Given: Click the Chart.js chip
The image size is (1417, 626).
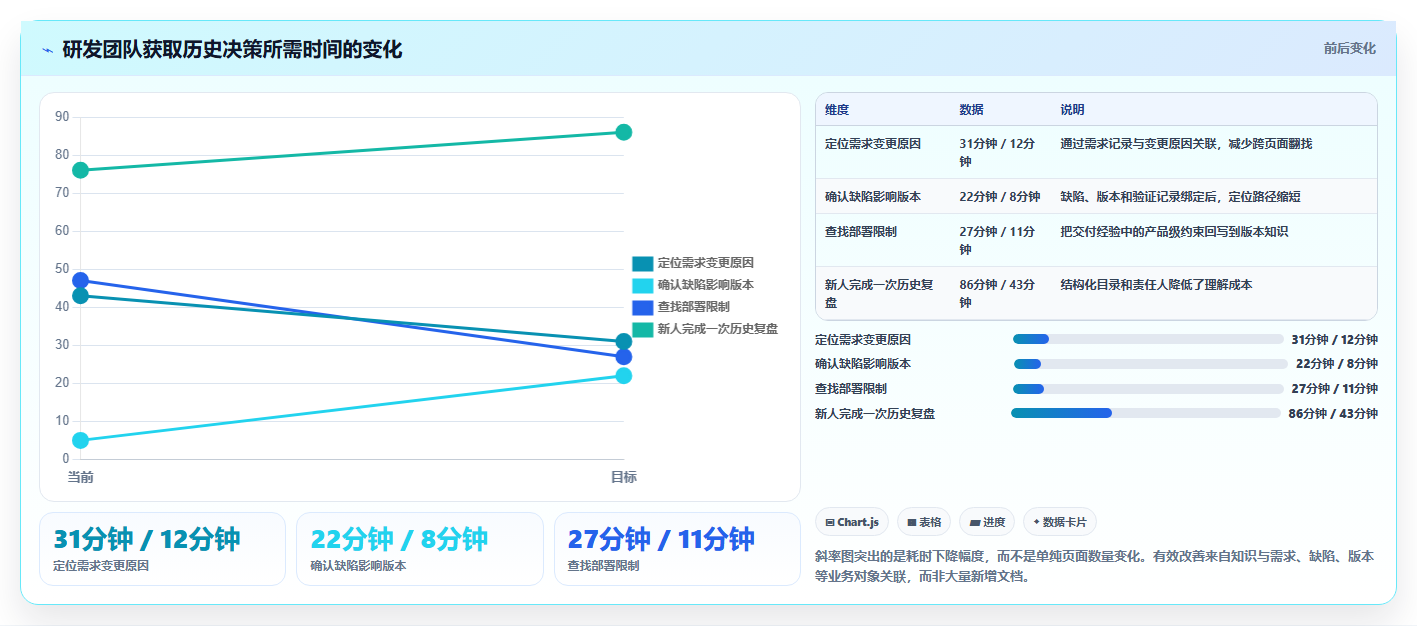Looking at the screenshot, I should (852, 522).
